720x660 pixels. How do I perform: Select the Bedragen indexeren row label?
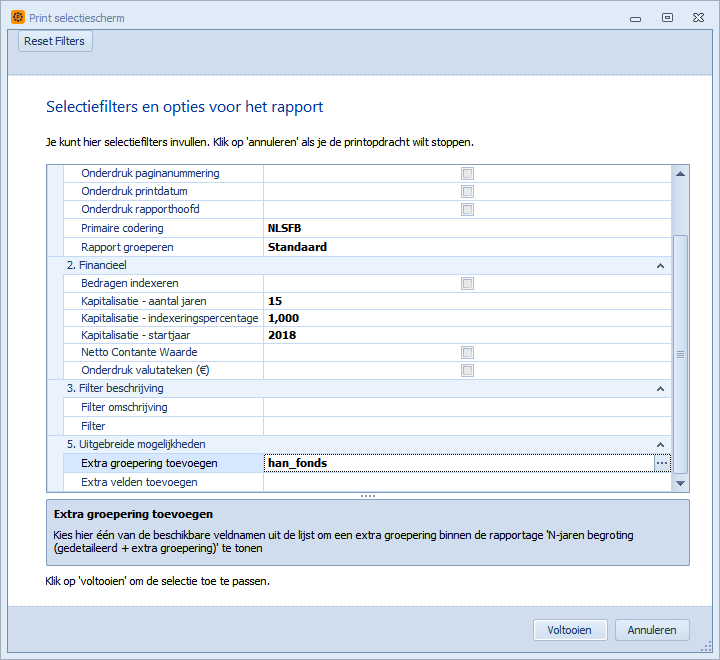[129, 283]
